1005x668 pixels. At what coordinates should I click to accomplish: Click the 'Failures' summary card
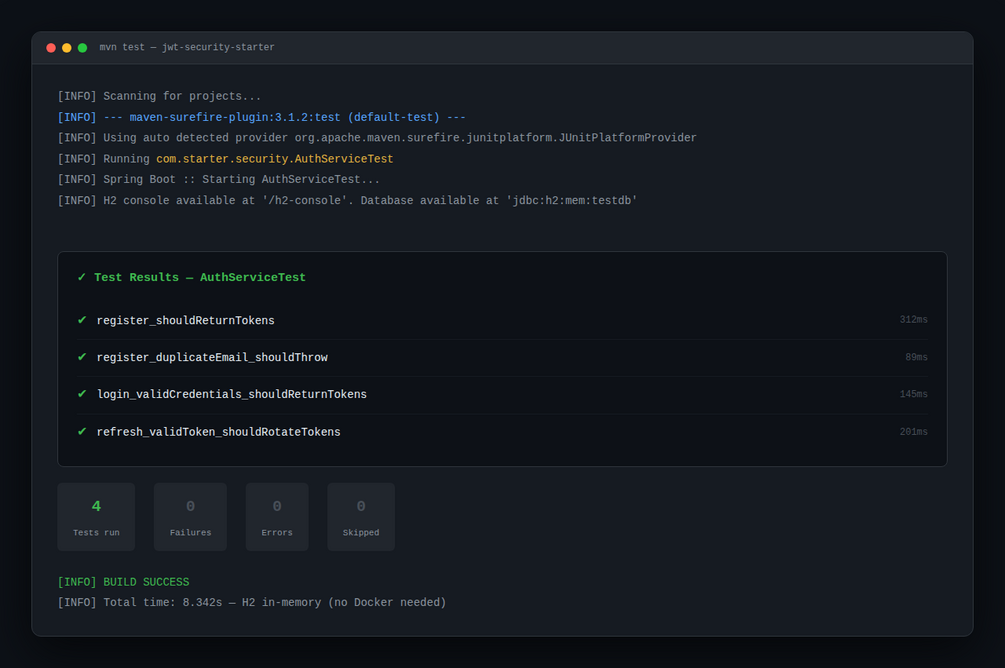[190, 517]
